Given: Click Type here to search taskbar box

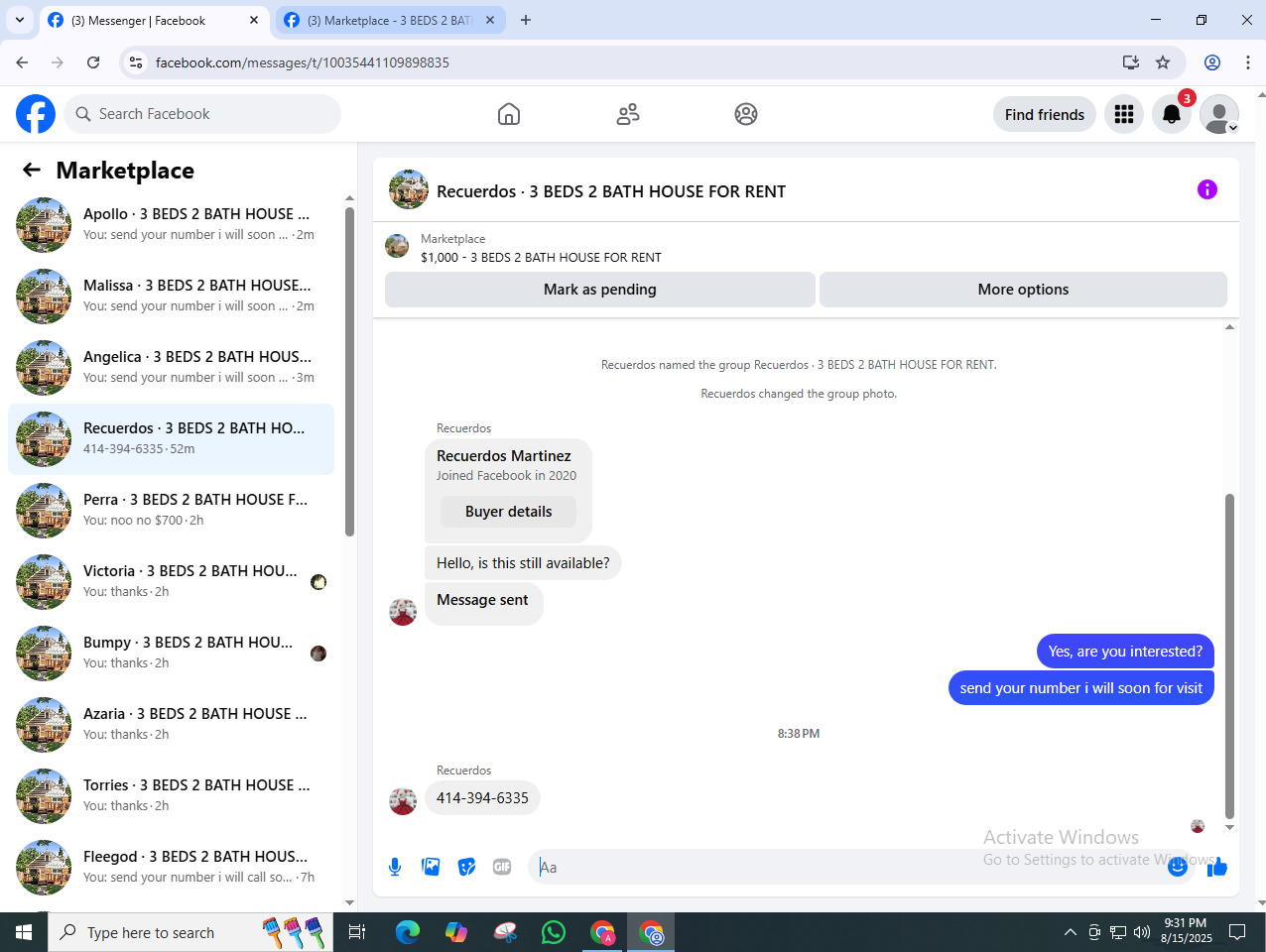Looking at the screenshot, I should point(190,932).
